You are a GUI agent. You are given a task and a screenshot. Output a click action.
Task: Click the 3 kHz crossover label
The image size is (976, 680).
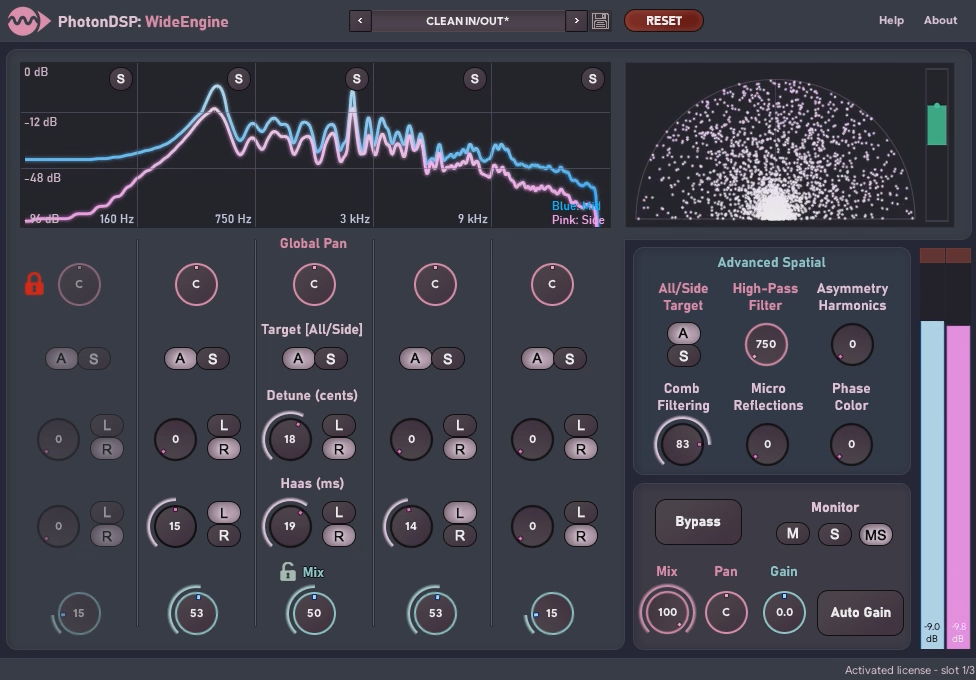point(355,219)
